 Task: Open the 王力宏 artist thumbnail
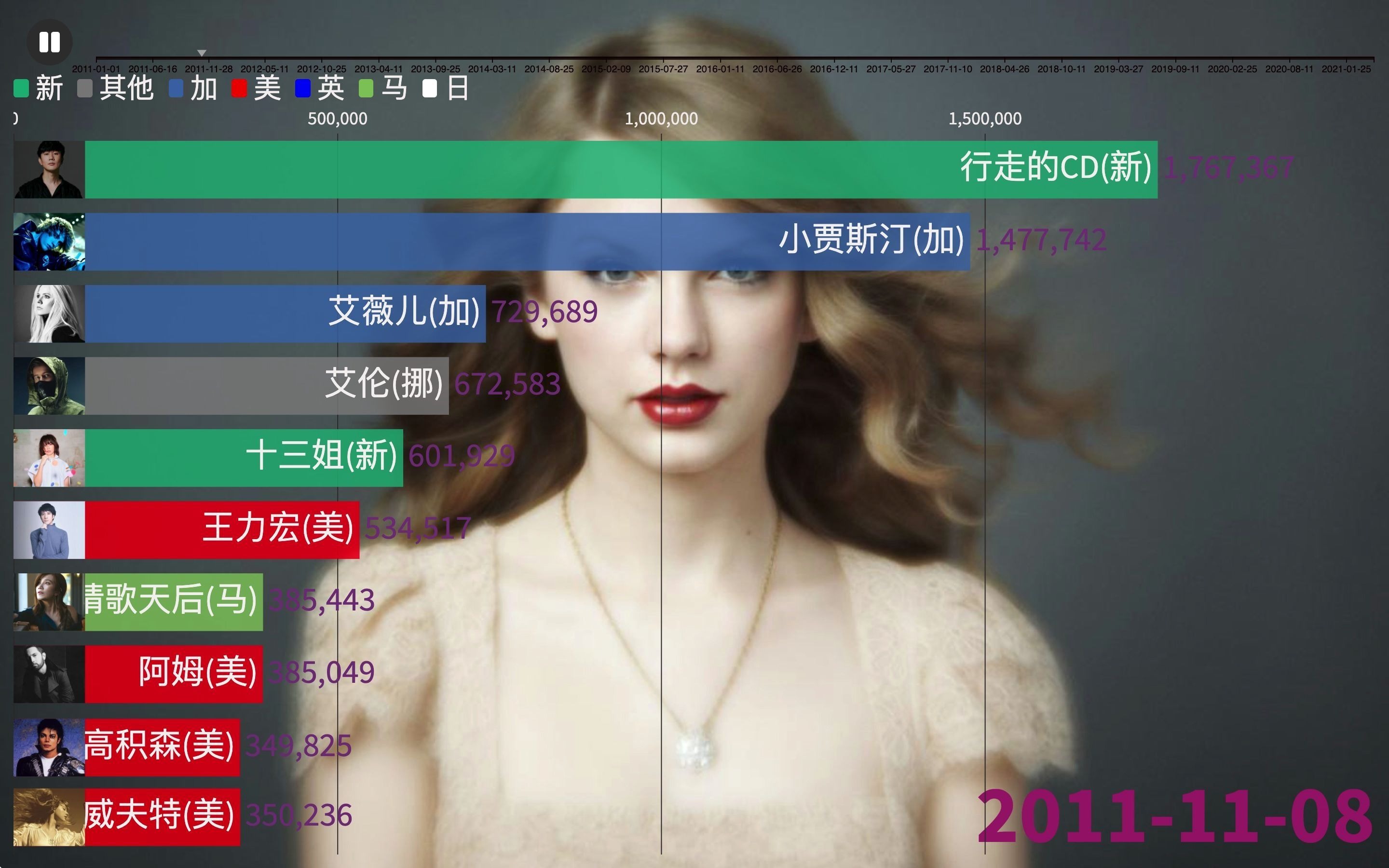[x=49, y=530]
